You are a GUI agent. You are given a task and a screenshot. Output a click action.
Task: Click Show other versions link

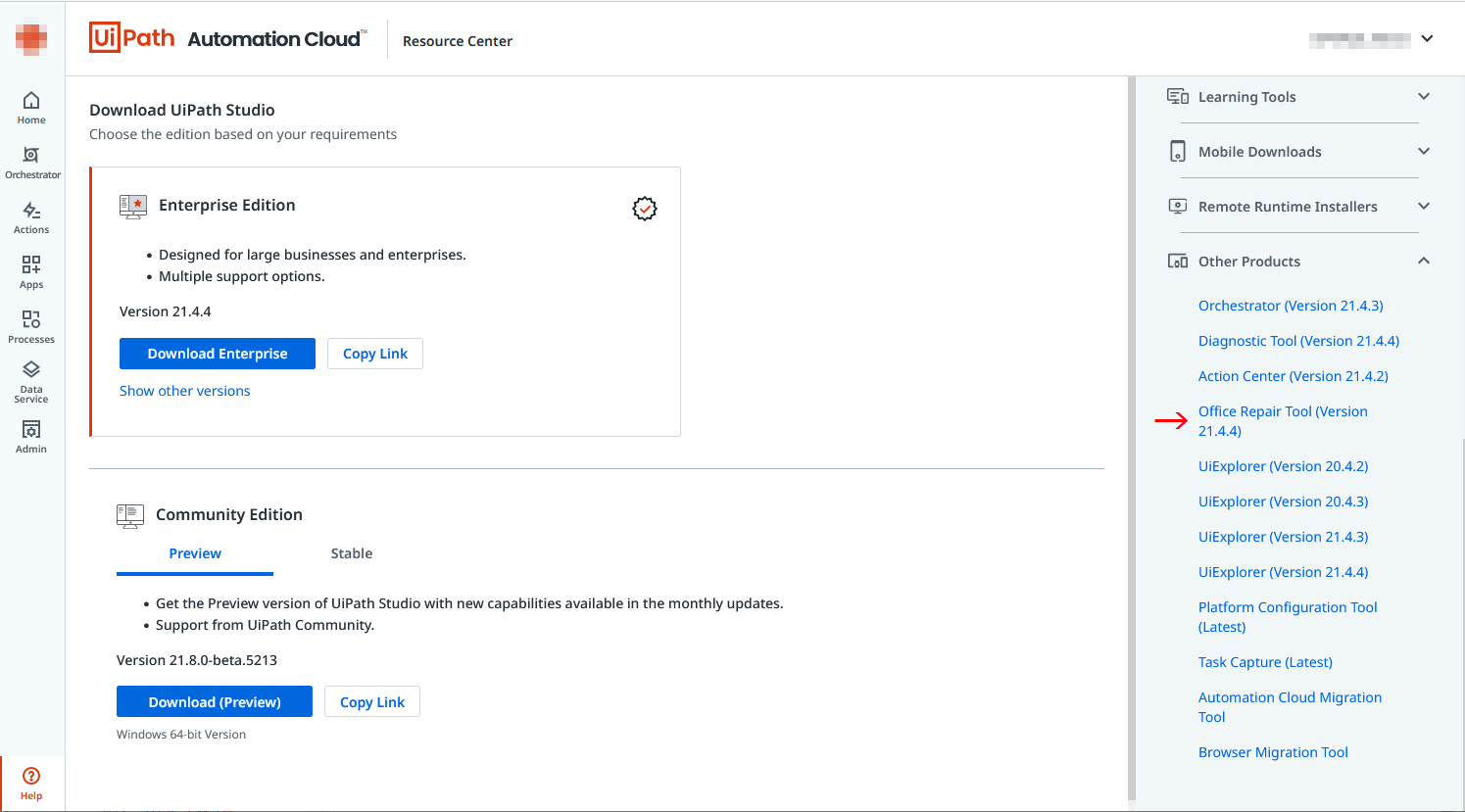point(184,391)
